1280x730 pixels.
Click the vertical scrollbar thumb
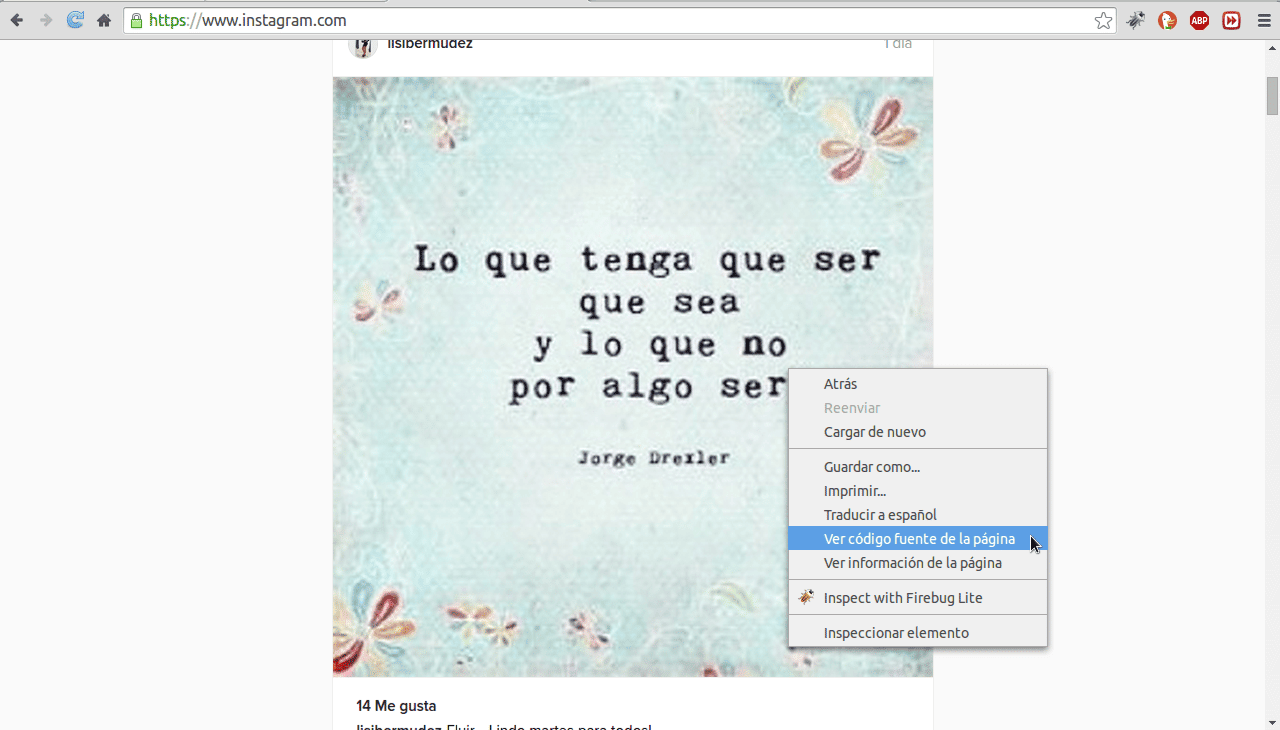tap(1272, 96)
